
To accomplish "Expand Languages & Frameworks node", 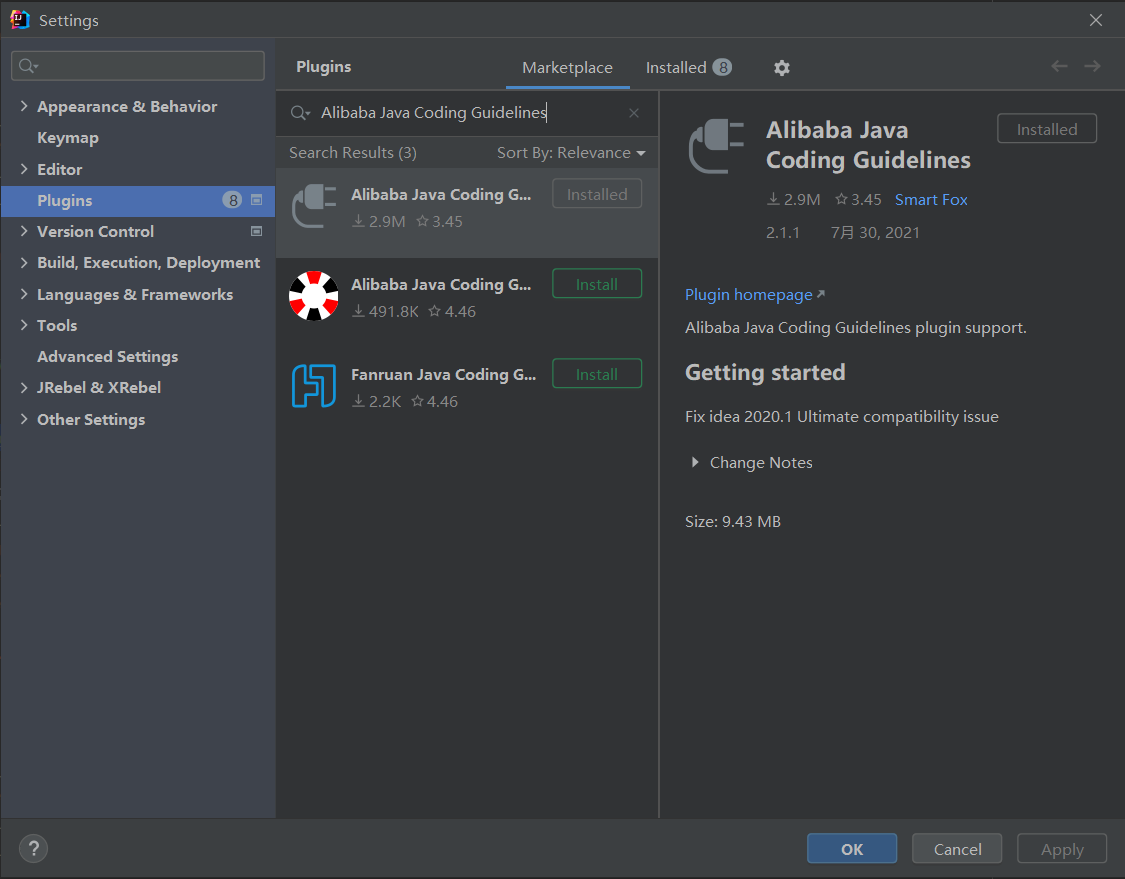I will click(24, 294).
